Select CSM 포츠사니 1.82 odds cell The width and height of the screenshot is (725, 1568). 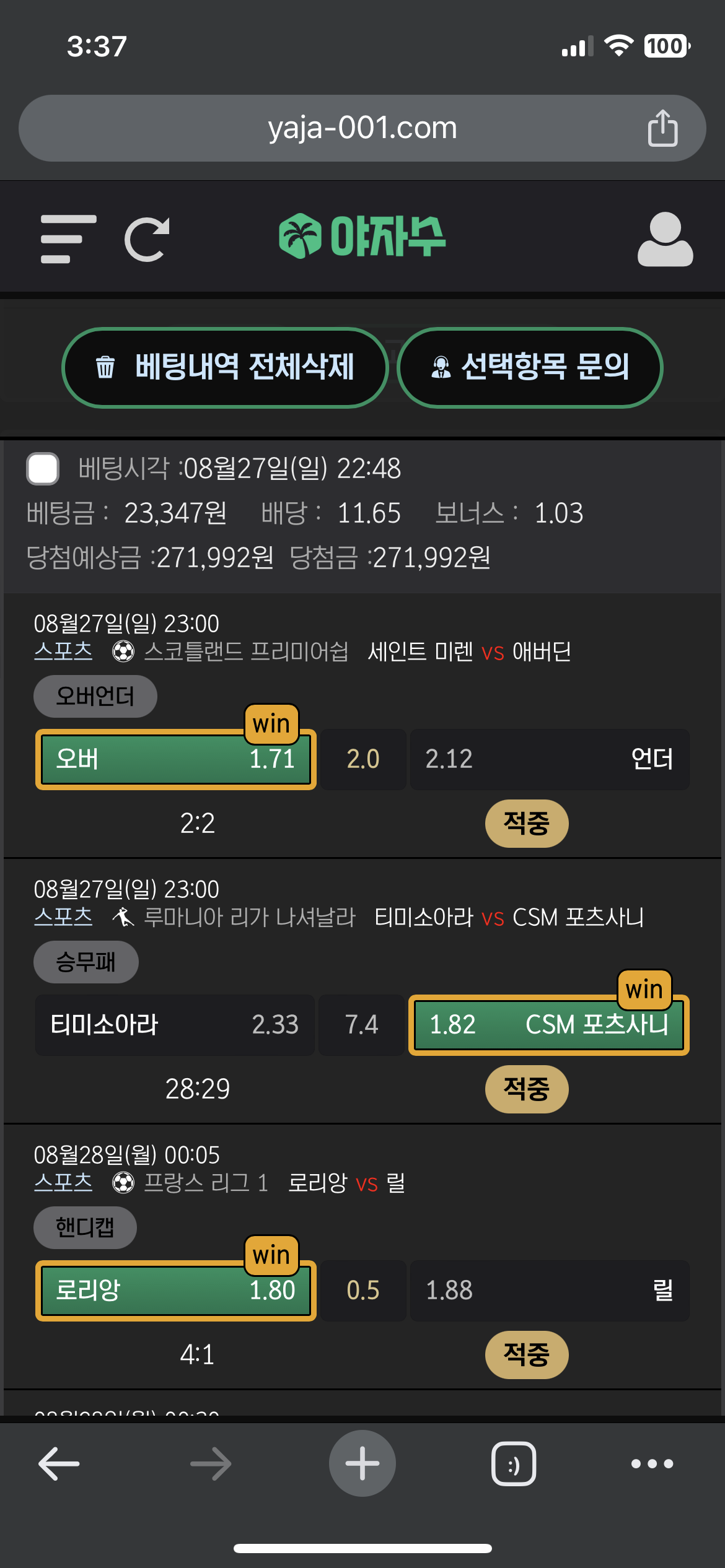pos(549,1025)
